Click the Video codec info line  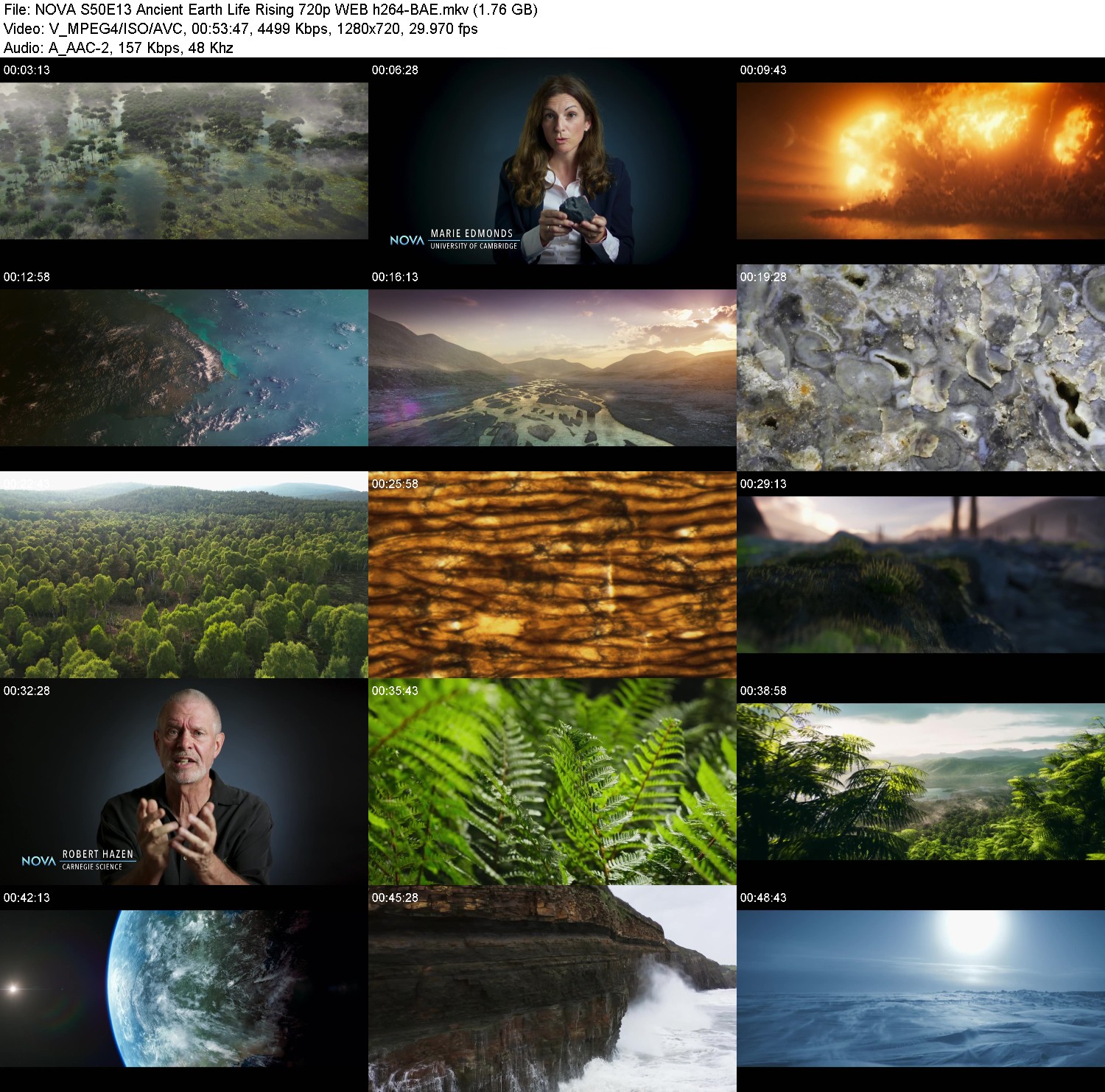(240, 29)
